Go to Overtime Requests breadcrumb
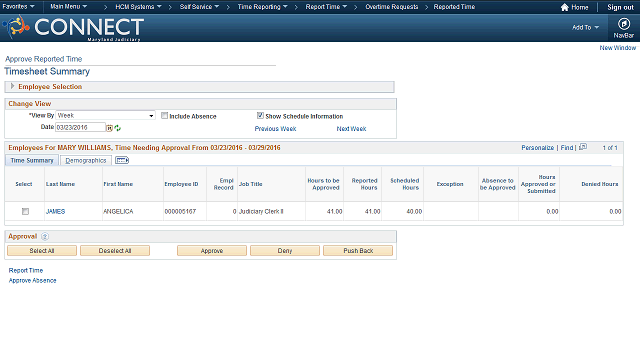Screen dimensions: 640x360 [x=391, y=7]
